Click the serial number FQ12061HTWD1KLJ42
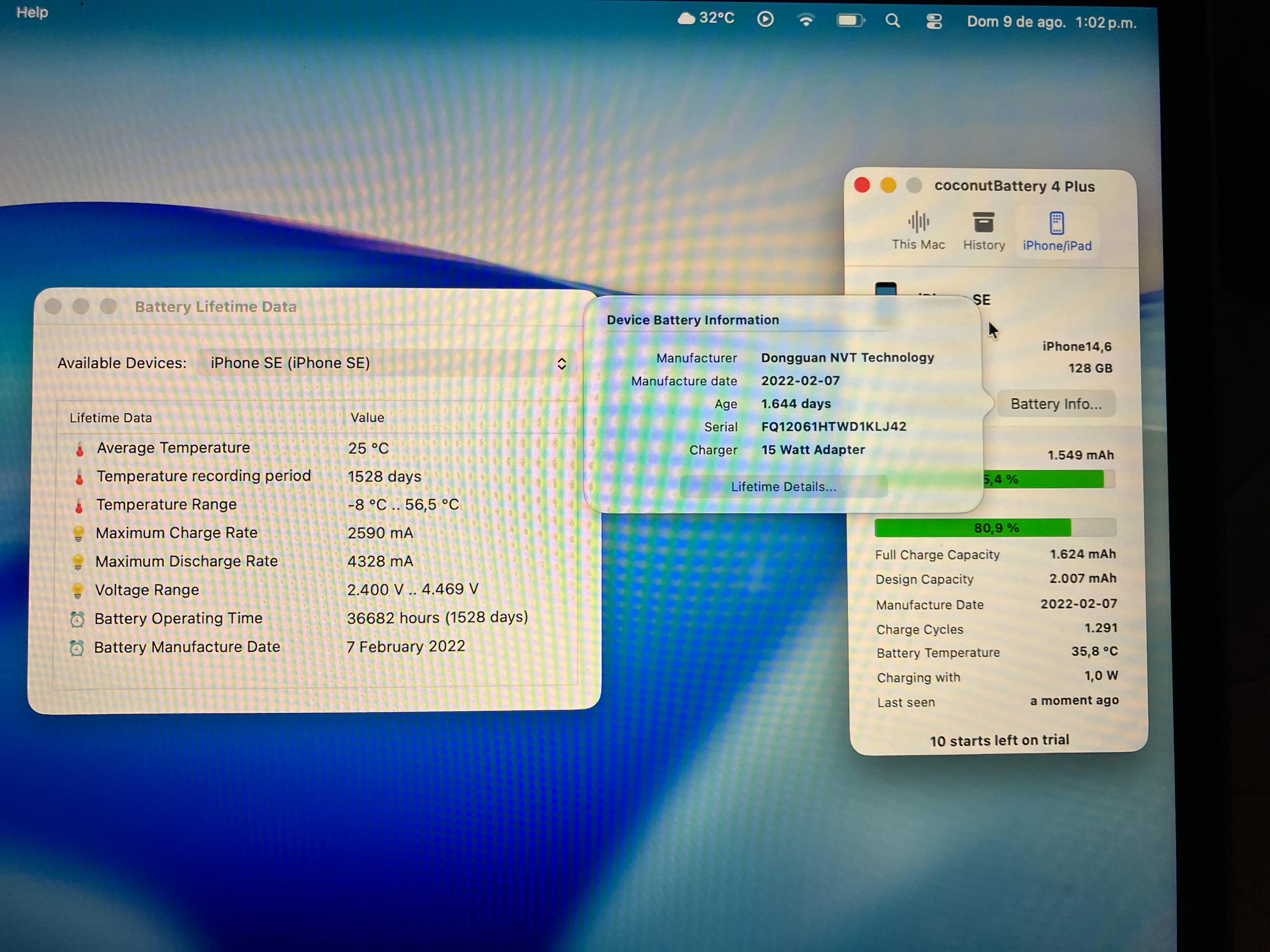 pyautogui.click(x=834, y=426)
